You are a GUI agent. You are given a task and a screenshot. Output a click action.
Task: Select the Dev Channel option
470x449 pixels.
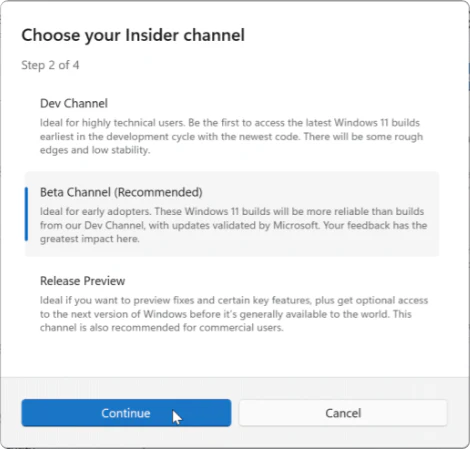[x=232, y=127]
